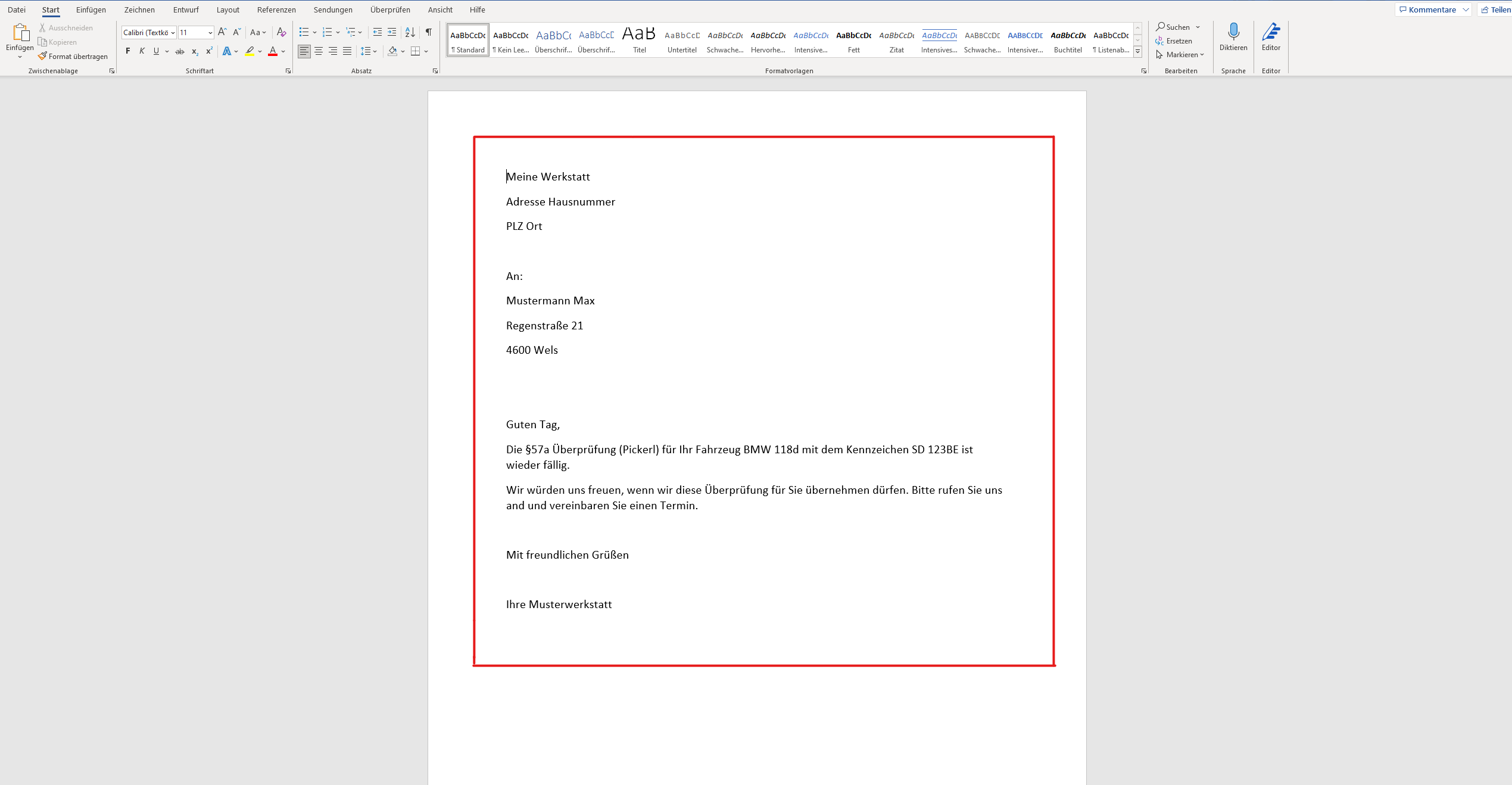Image resolution: width=1512 pixels, height=785 pixels.
Task: Sort text with the A-Z sort icon
Action: [x=410, y=32]
